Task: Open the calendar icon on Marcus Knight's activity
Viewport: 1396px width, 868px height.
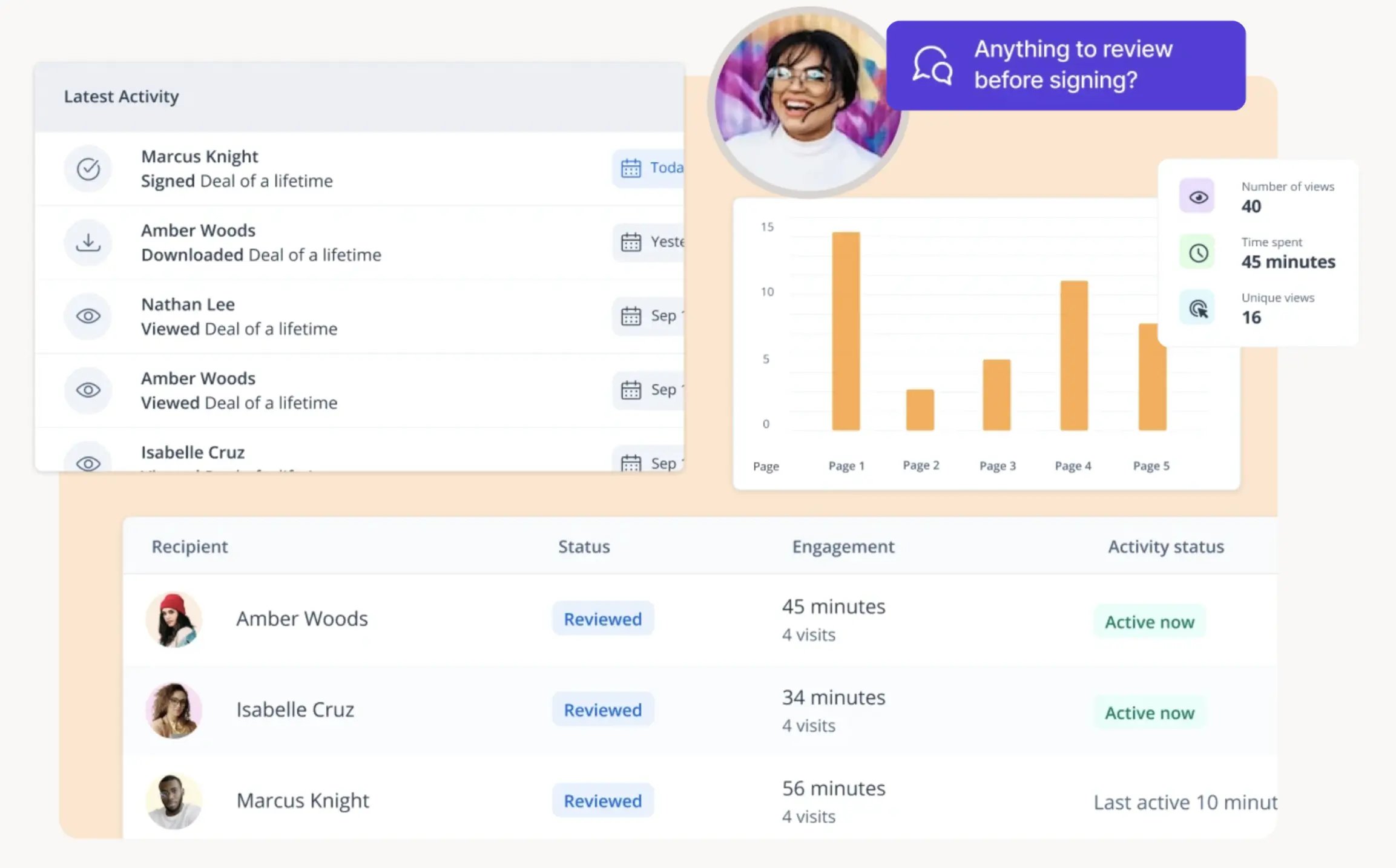Action: pyautogui.click(x=630, y=168)
